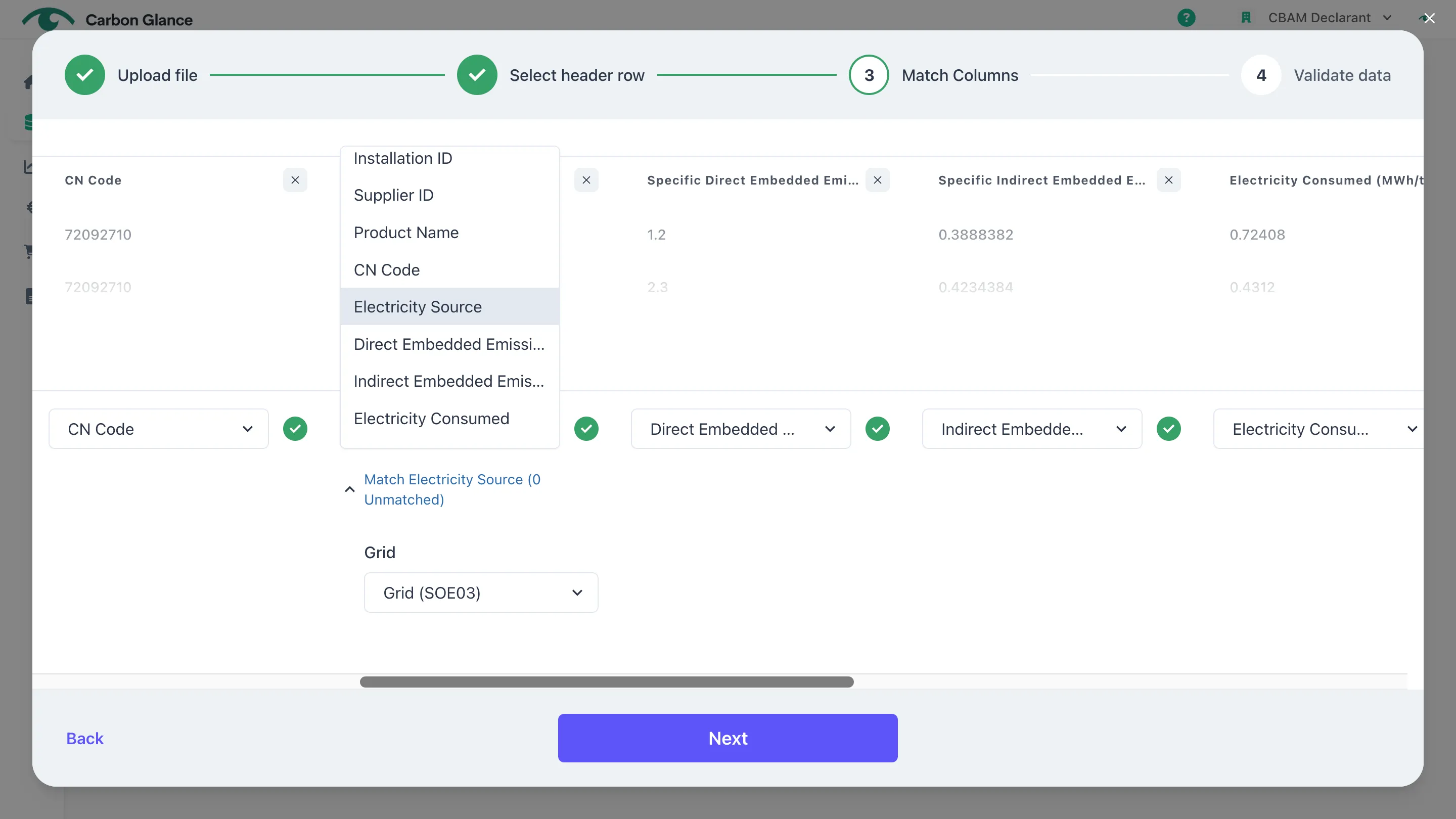
Task: Click the green check next to Direct Embedded dropdown
Action: point(877,428)
